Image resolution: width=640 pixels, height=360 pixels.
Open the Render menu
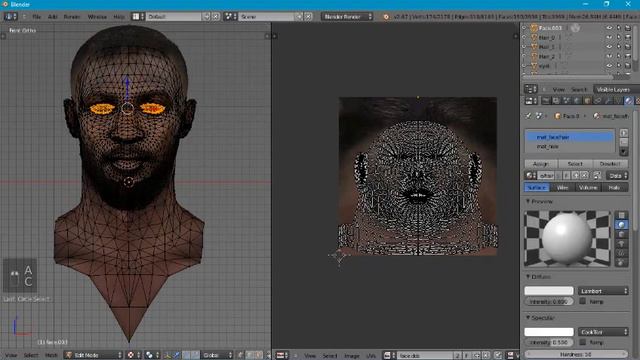72,17
